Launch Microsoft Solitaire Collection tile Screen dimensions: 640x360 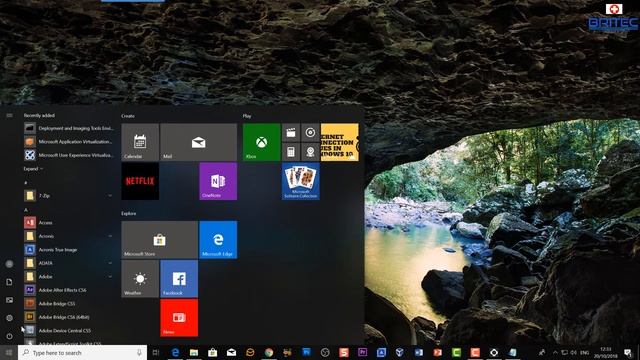point(300,181)
